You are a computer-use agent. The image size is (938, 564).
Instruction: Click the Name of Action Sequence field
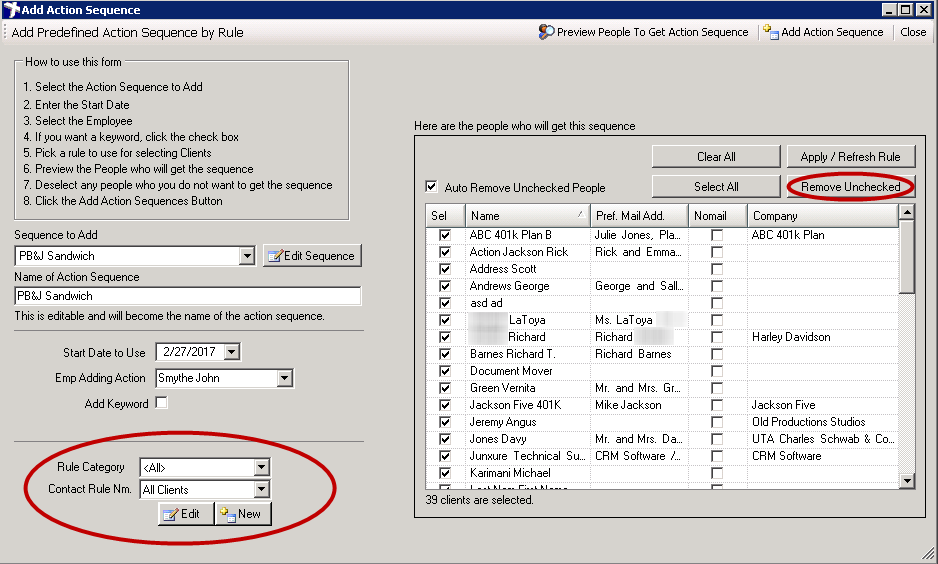(188, 296)
